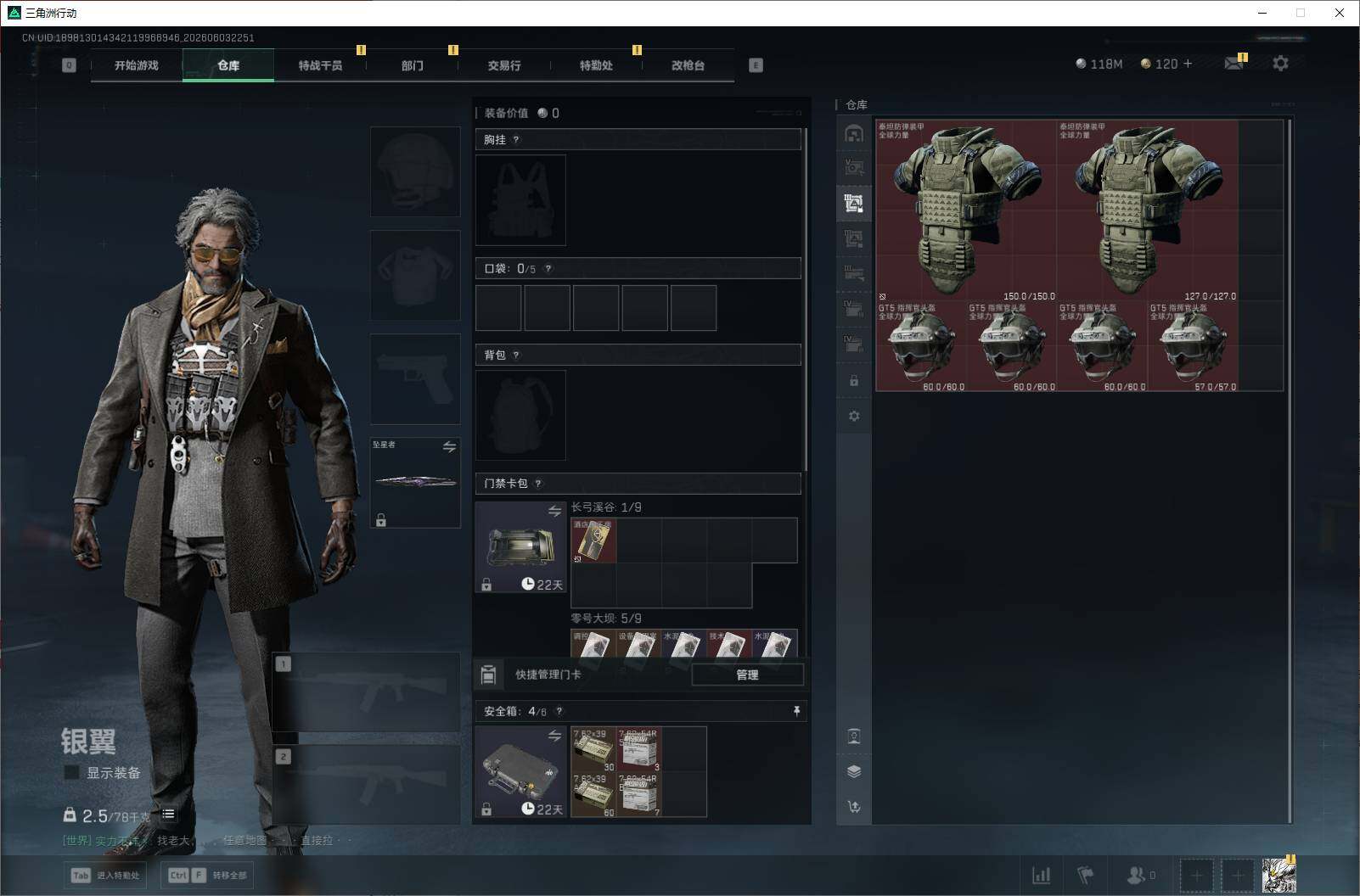Go to the 开始游戏 tab
The width and height of the screenshot is (1360, 896).
(137, 65)
